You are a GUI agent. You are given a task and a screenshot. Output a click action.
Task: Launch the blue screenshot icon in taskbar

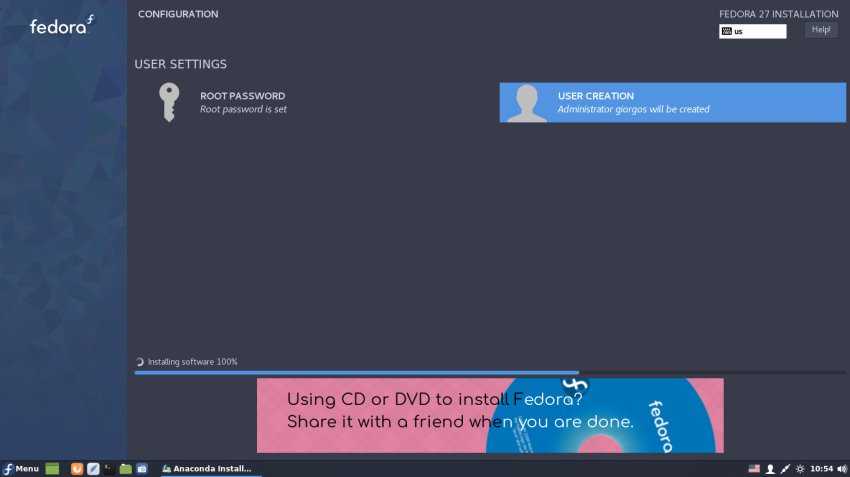[142, 469]
